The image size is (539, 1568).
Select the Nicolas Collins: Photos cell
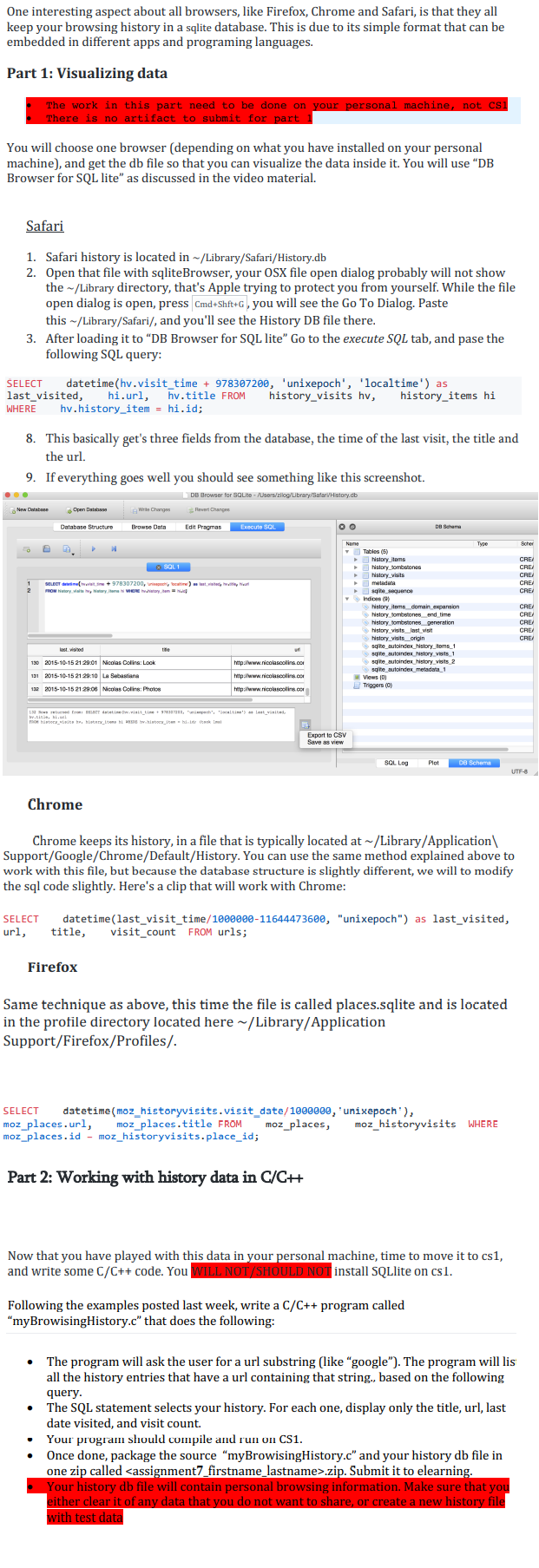pos(166,689)
